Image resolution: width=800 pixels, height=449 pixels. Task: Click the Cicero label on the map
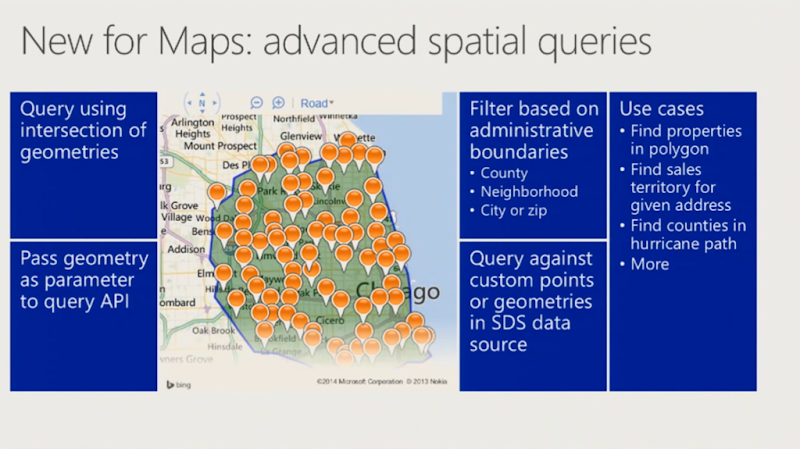click(x=330, y=320)
